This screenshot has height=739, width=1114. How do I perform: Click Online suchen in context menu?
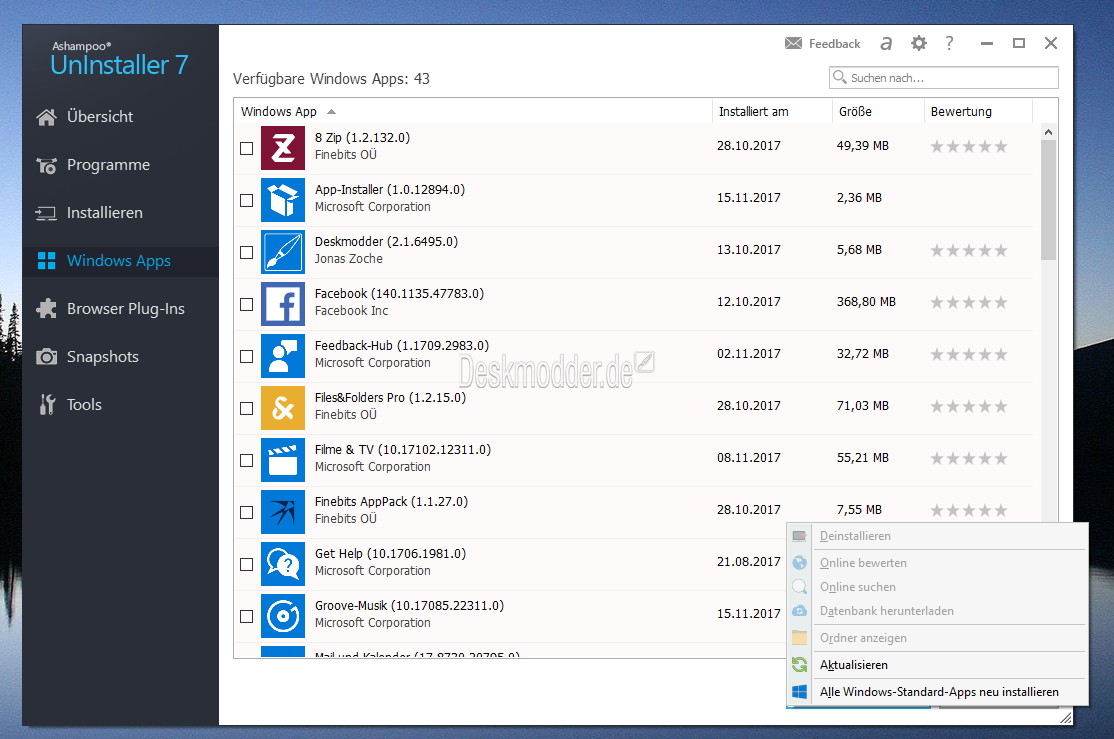click(x=937, y=587)
